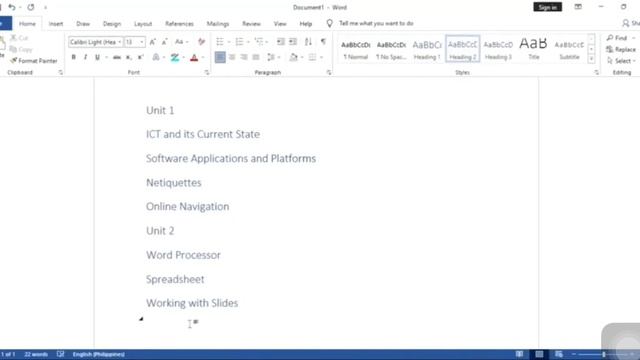Viewport: 640px width, 360px height.
Task: Open the font name dropdown
Action: tap(120, 42)
